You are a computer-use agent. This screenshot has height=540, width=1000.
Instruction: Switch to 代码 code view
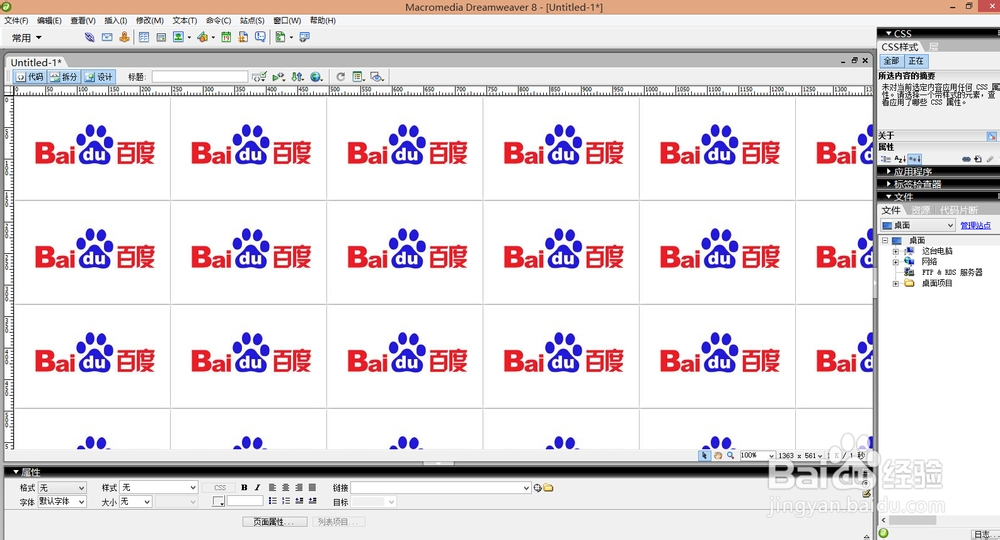pos(30,77)
